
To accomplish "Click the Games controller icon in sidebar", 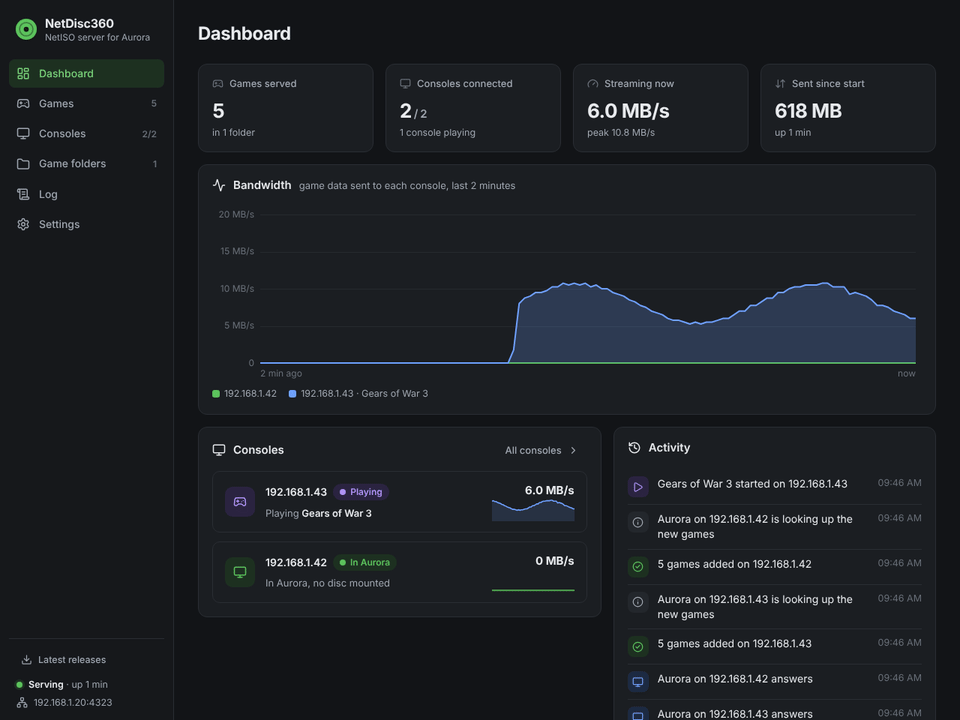I will click(x=23, y=103).
